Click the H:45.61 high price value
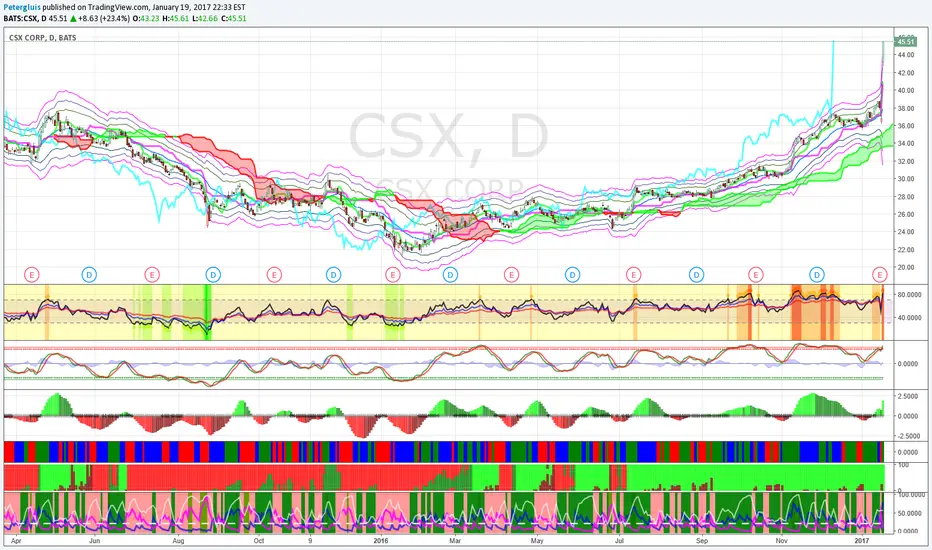The width and height of the screenshot is (932, 550). point(175,18)
